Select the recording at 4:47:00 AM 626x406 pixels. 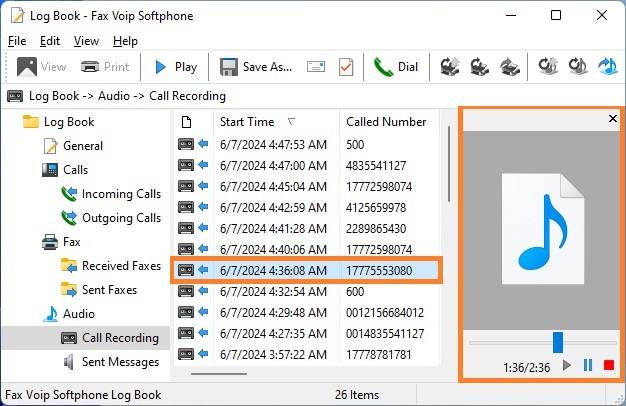click(x=306, y=165)
